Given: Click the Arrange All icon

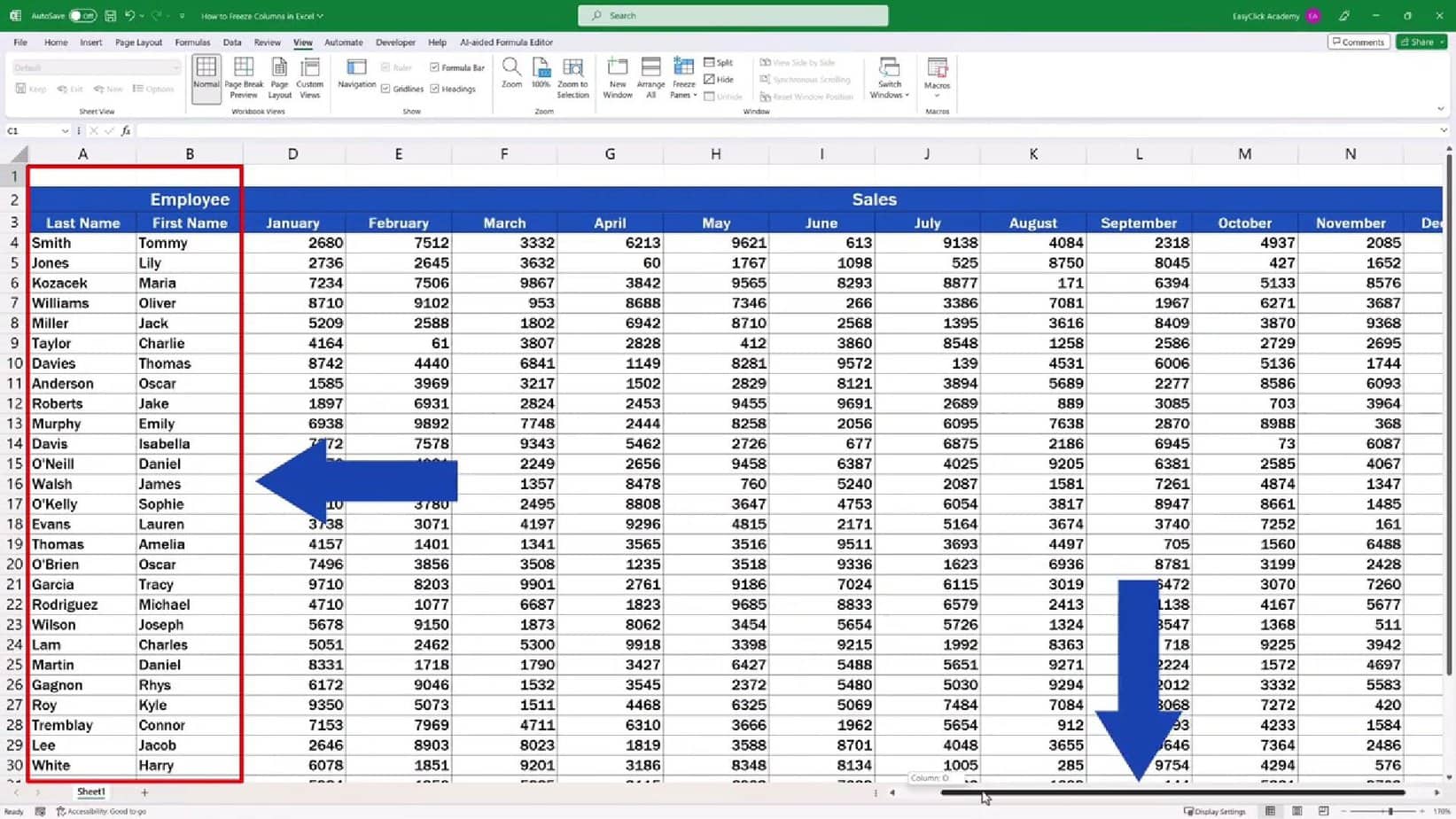Looking at the screenshot, I should 650,75.
